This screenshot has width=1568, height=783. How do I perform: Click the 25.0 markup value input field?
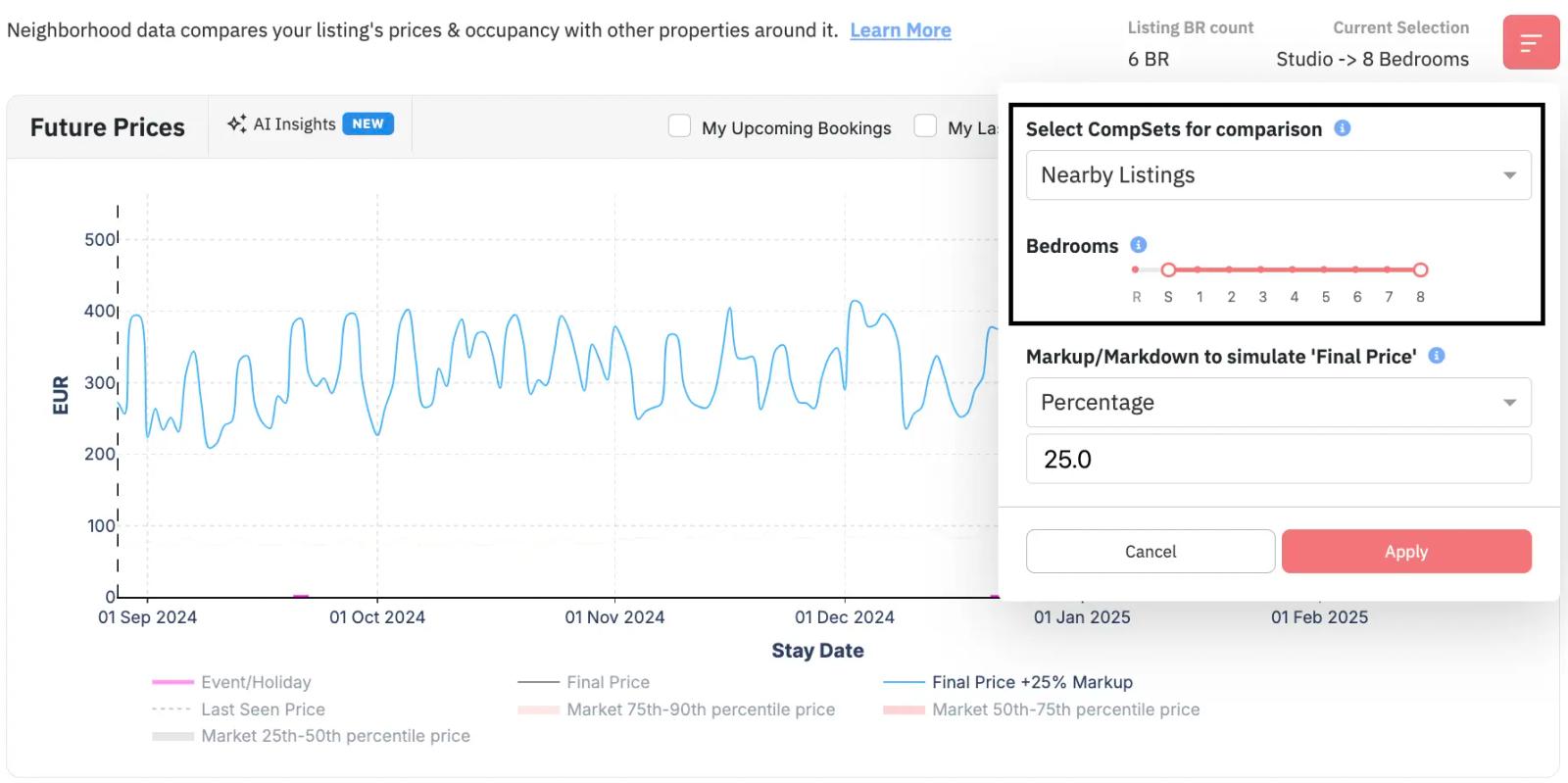tap(1278, 459)
